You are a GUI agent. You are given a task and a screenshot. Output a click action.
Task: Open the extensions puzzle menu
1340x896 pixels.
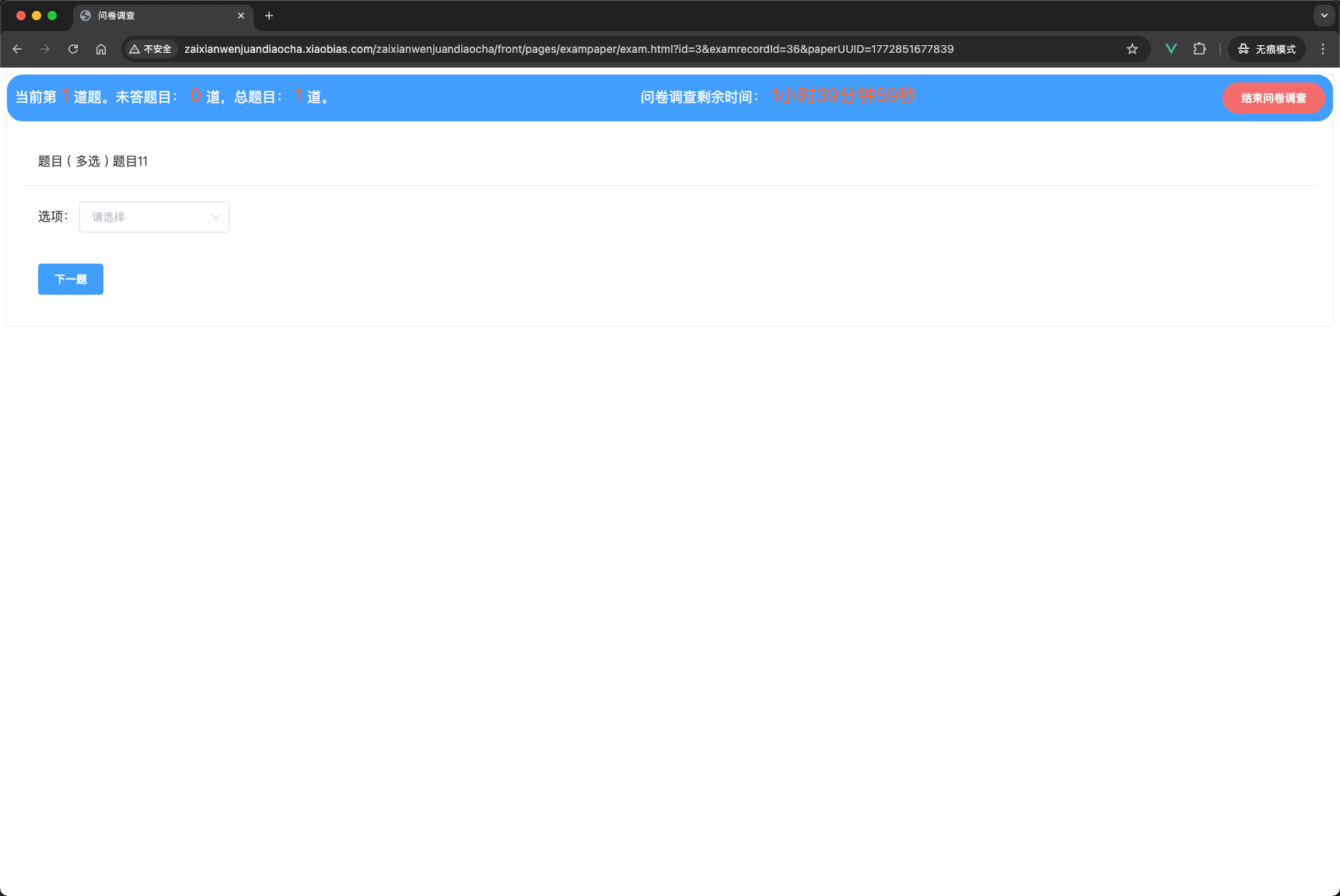pyautogui.click(x=1199, y=49)
